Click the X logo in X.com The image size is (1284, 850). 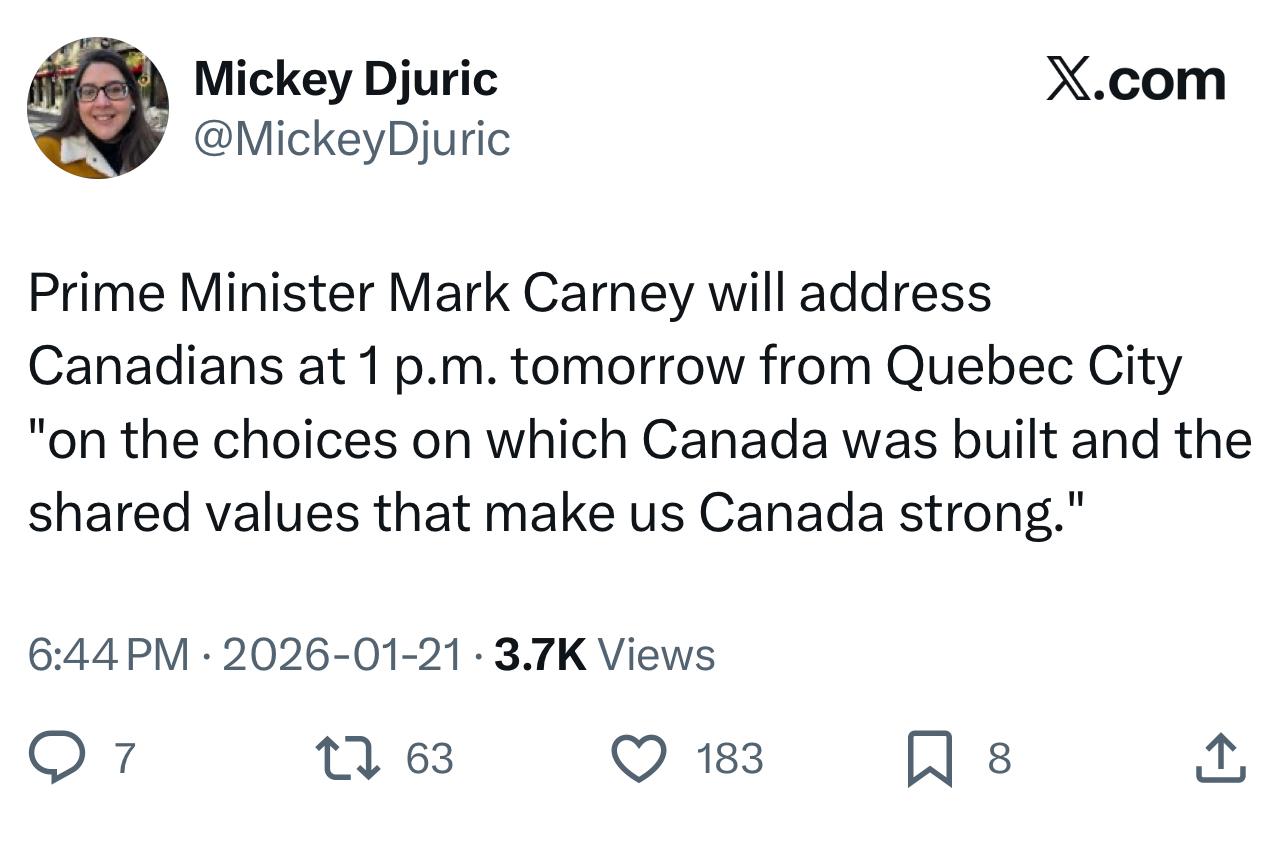[1068, 80]
